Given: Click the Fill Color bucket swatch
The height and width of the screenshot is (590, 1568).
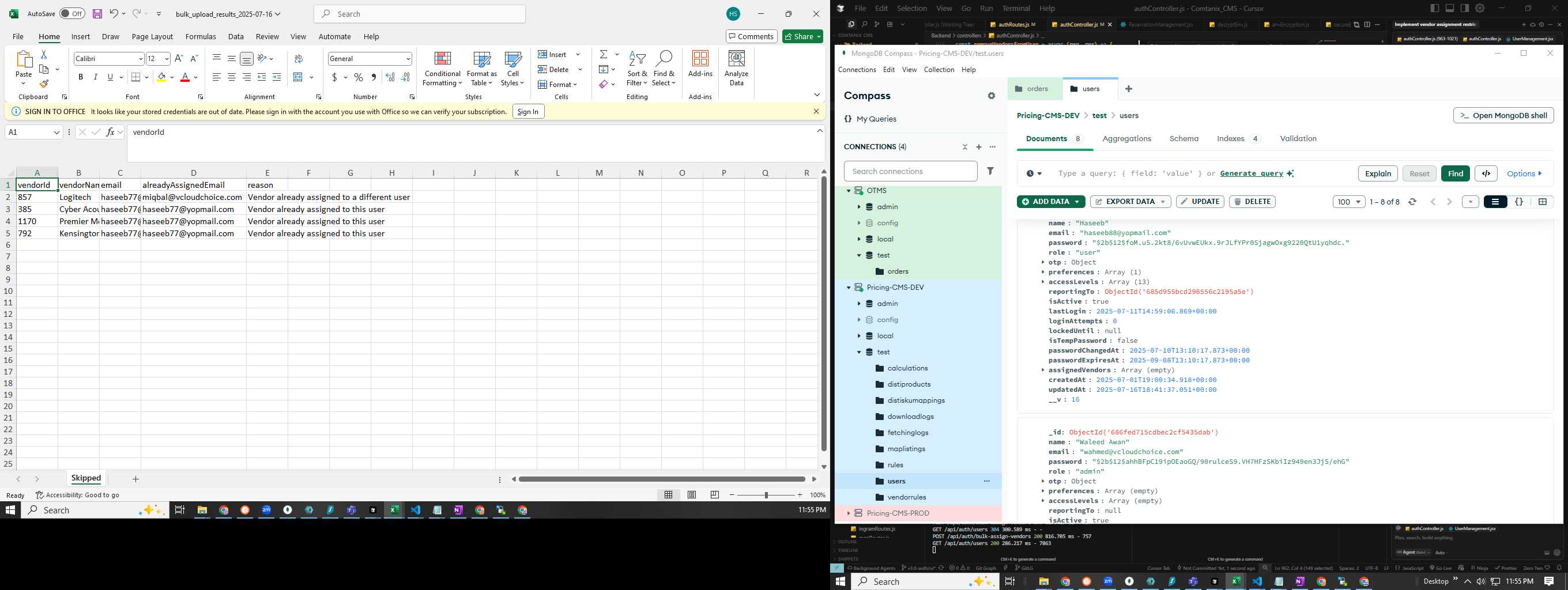Looking at the screenshot, I should [161, 77].
